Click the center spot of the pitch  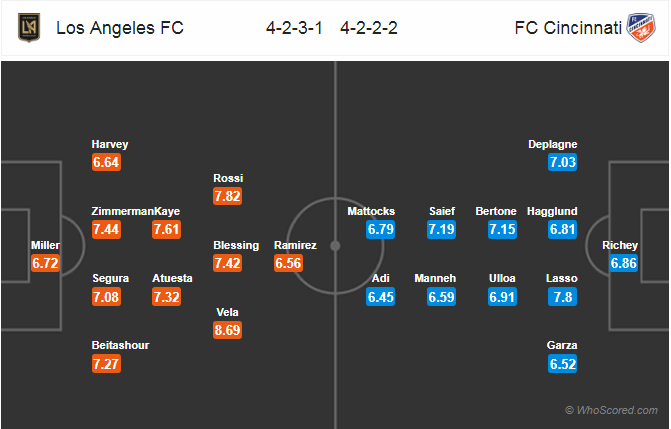pyautogui.click(x=336, y=246)
